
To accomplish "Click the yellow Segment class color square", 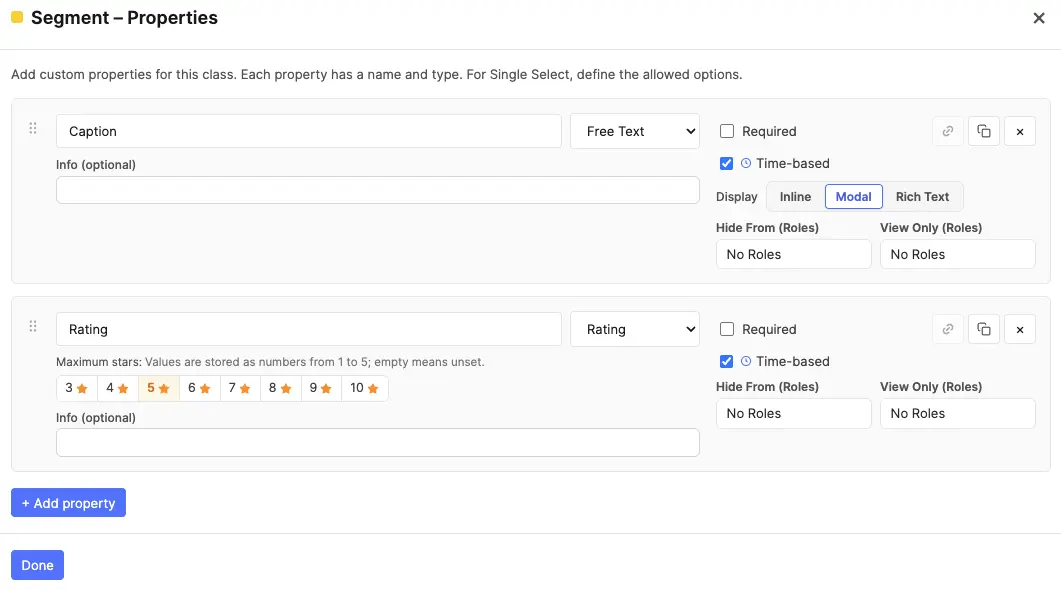I will coord(17,17).
